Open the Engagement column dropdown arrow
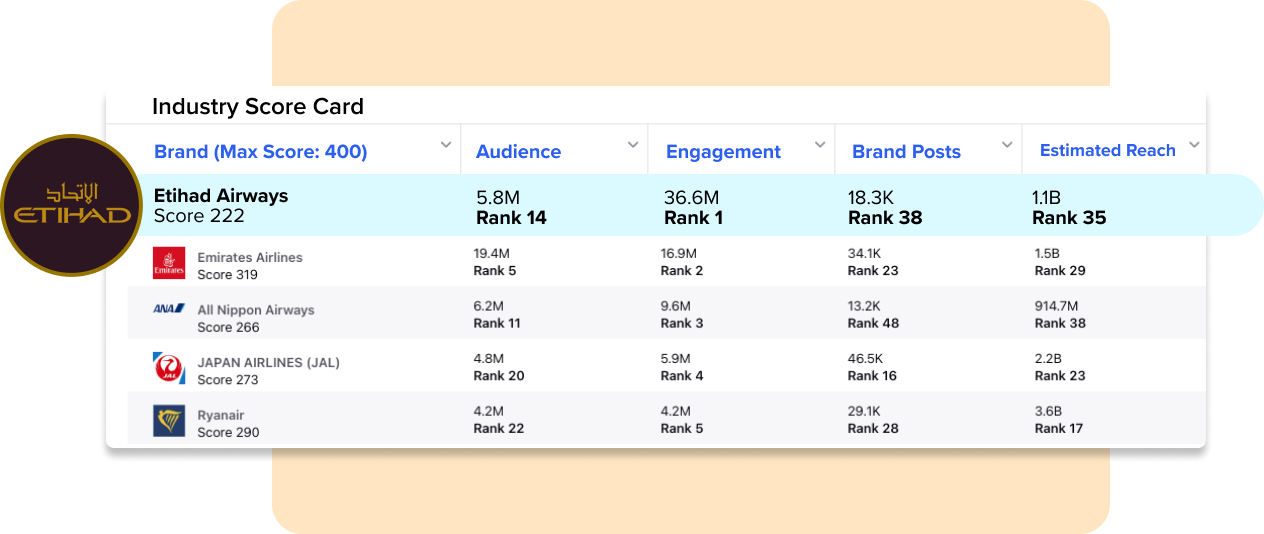 click(x=820, y=146)
